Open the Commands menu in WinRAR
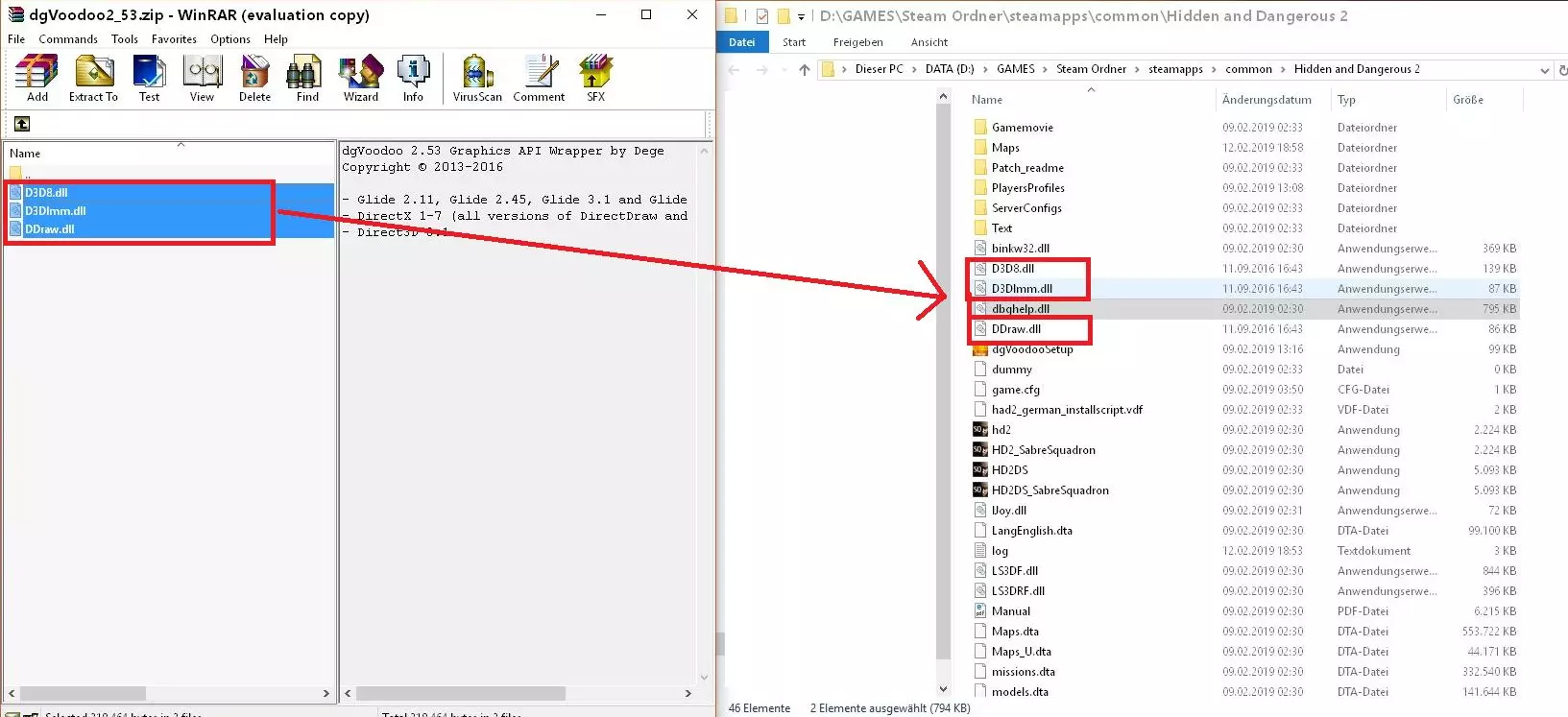The width and height of the screenshot is (1568, 717). click(x=68, y=39)
